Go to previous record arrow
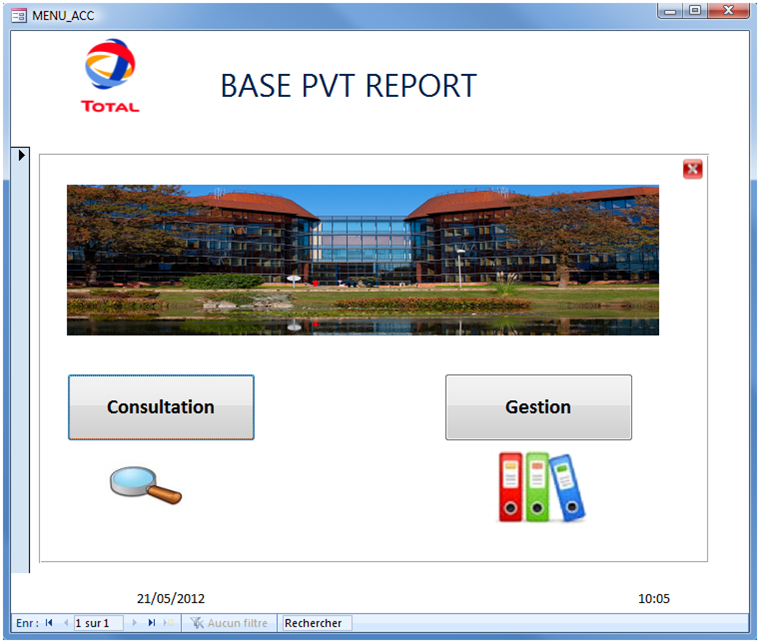This screenshot has width=760, height=643. [66, 623]
